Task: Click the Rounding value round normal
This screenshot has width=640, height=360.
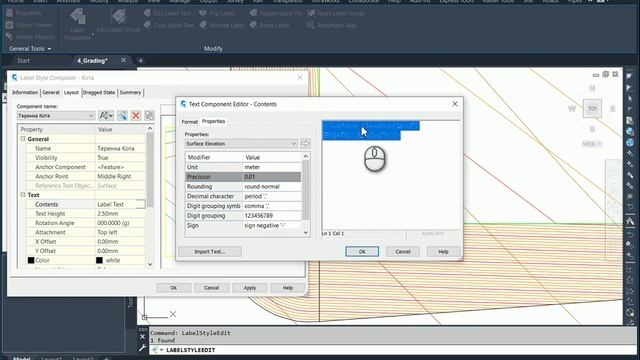Action: [x=272, y=187]
